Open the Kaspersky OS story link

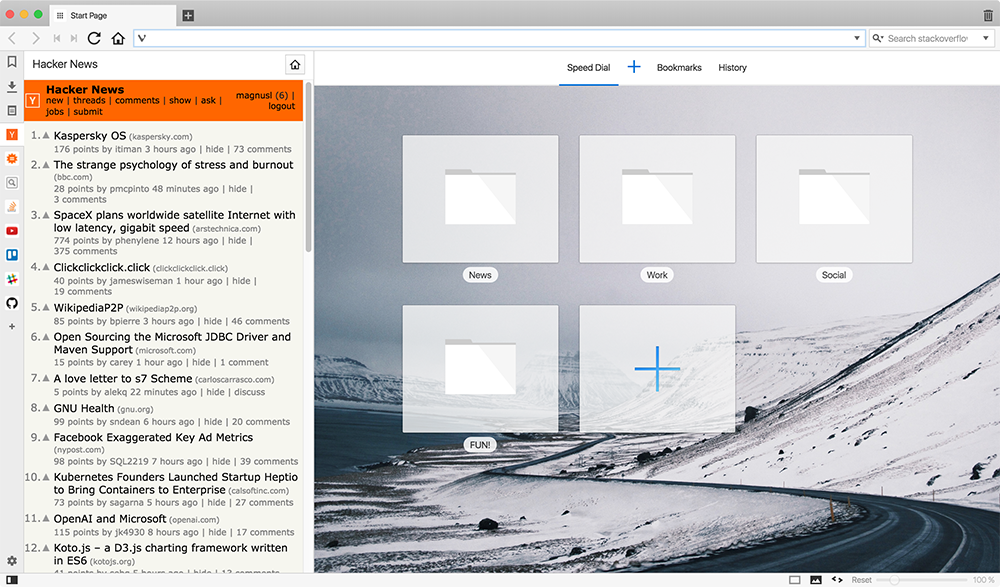pyautogui.click(x=90, y=136)
